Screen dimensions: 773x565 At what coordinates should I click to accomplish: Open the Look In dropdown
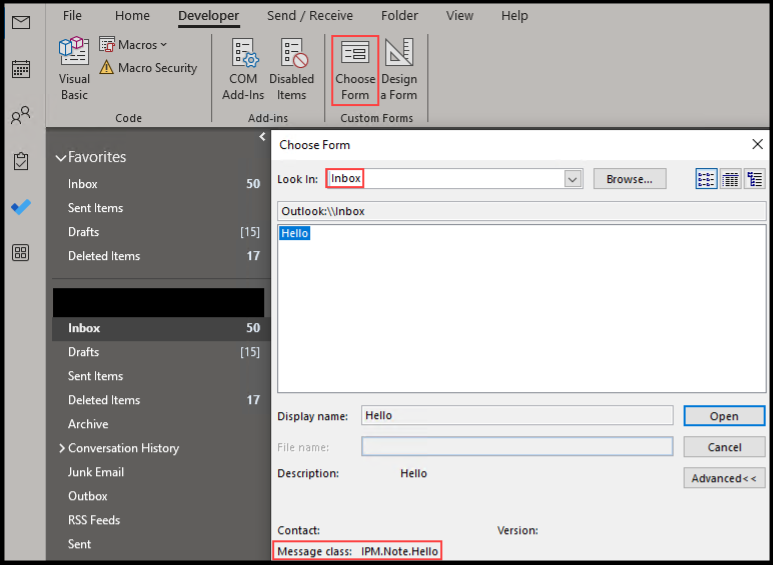[573, 179]
